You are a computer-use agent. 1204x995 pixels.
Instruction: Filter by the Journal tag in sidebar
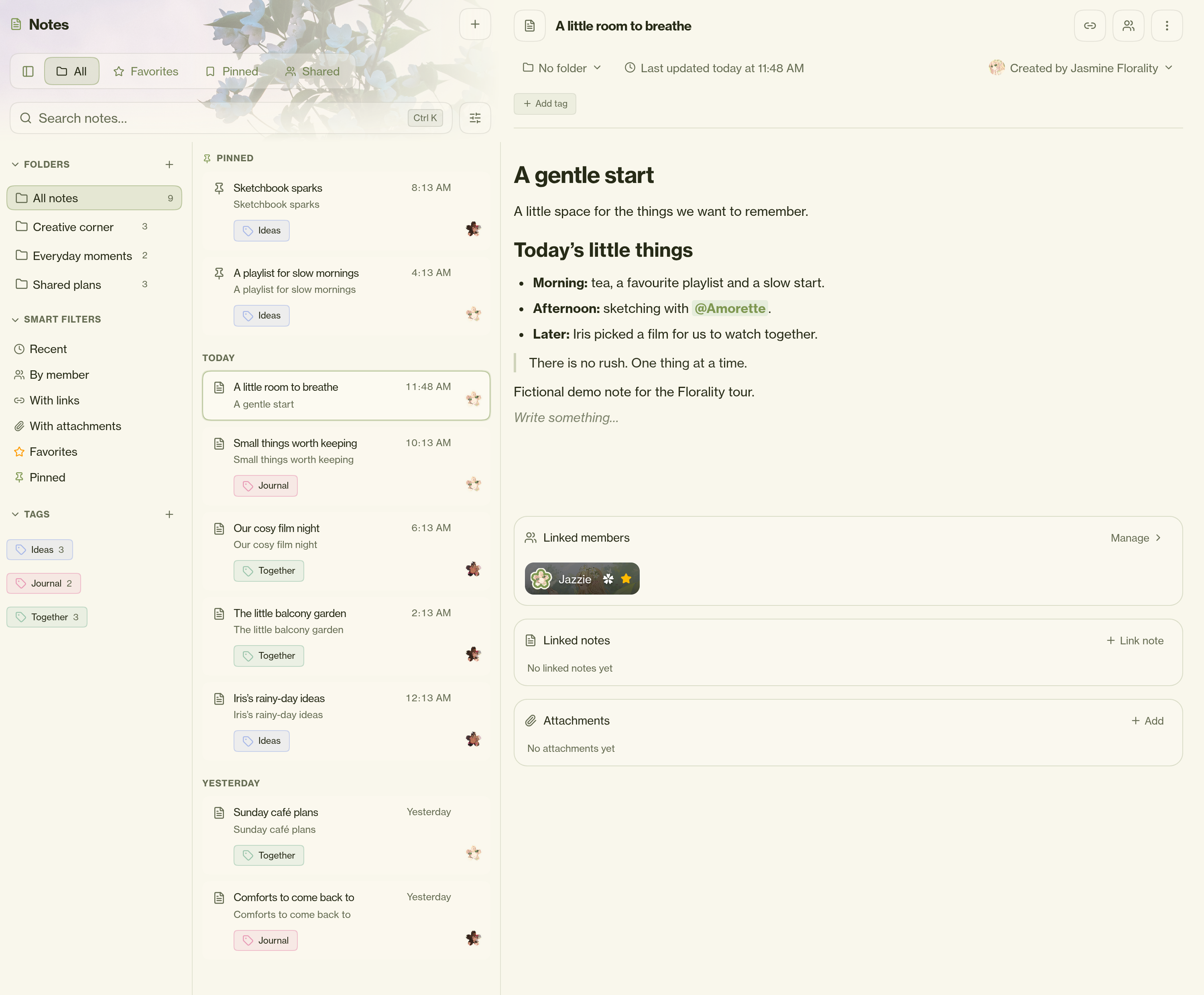click(44, 583)
